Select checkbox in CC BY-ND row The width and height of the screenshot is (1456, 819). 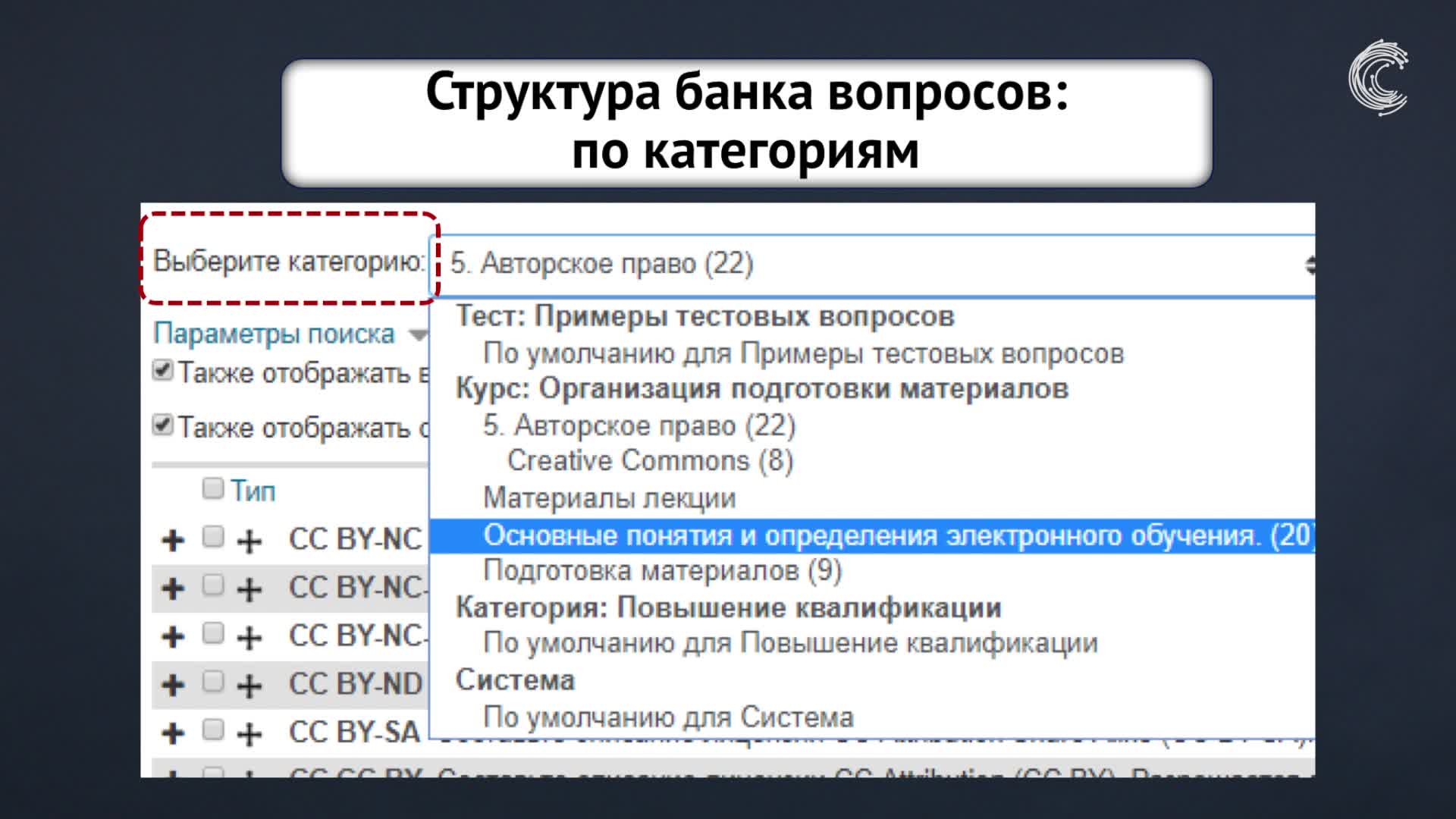tap(213, 681)
